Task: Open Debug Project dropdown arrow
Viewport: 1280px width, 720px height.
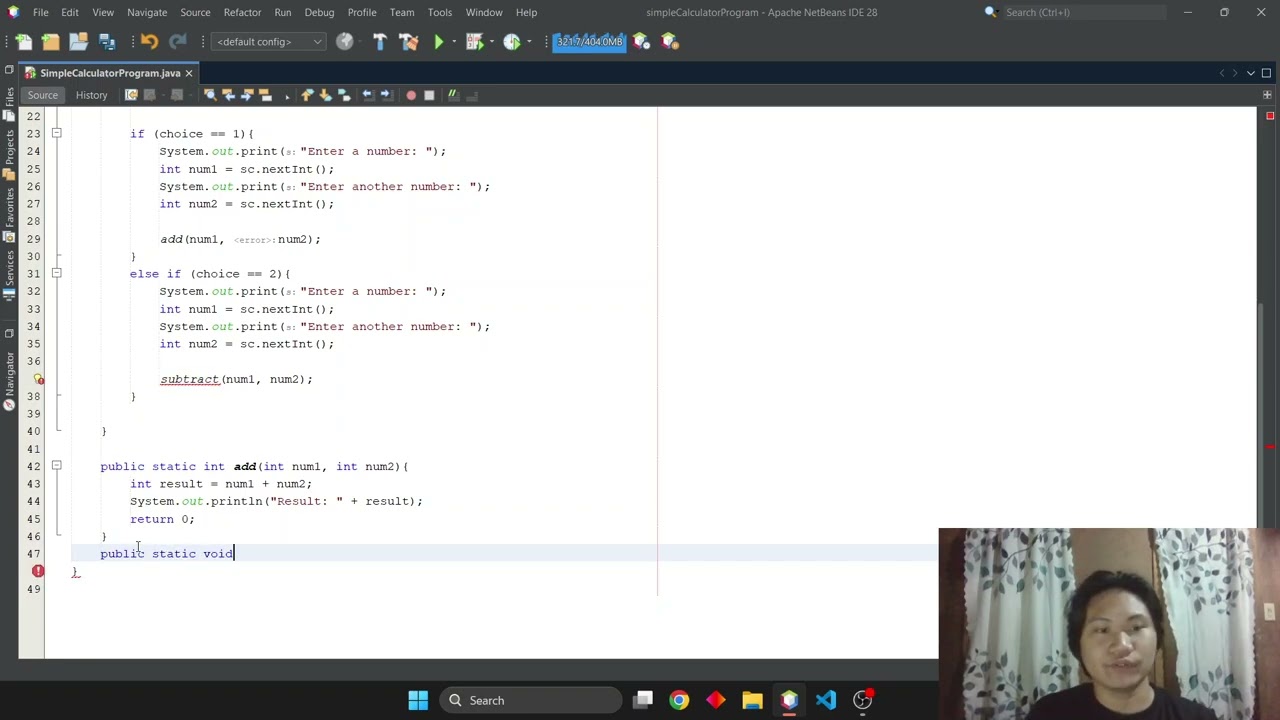Action: [x=490, y=42]
